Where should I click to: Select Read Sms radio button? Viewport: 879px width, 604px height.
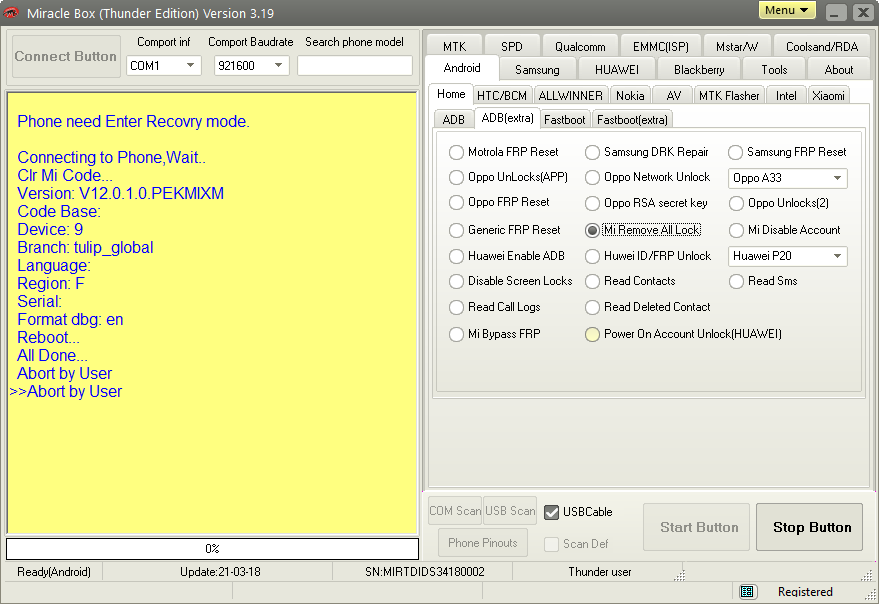(737, 282)
